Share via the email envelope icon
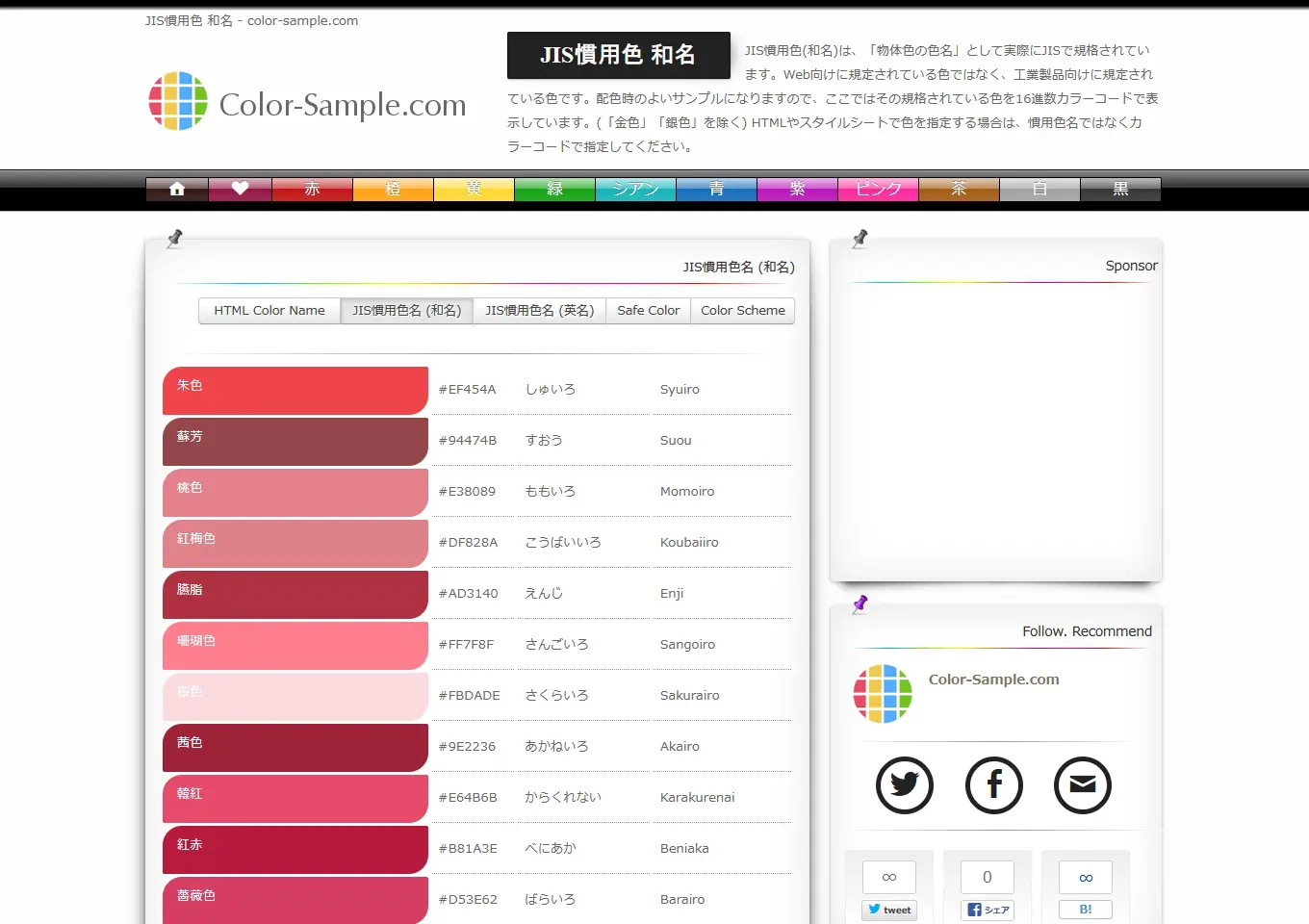Image resolution: width=1309 pixels, height=924 pixels. [x=1083, y=785]
